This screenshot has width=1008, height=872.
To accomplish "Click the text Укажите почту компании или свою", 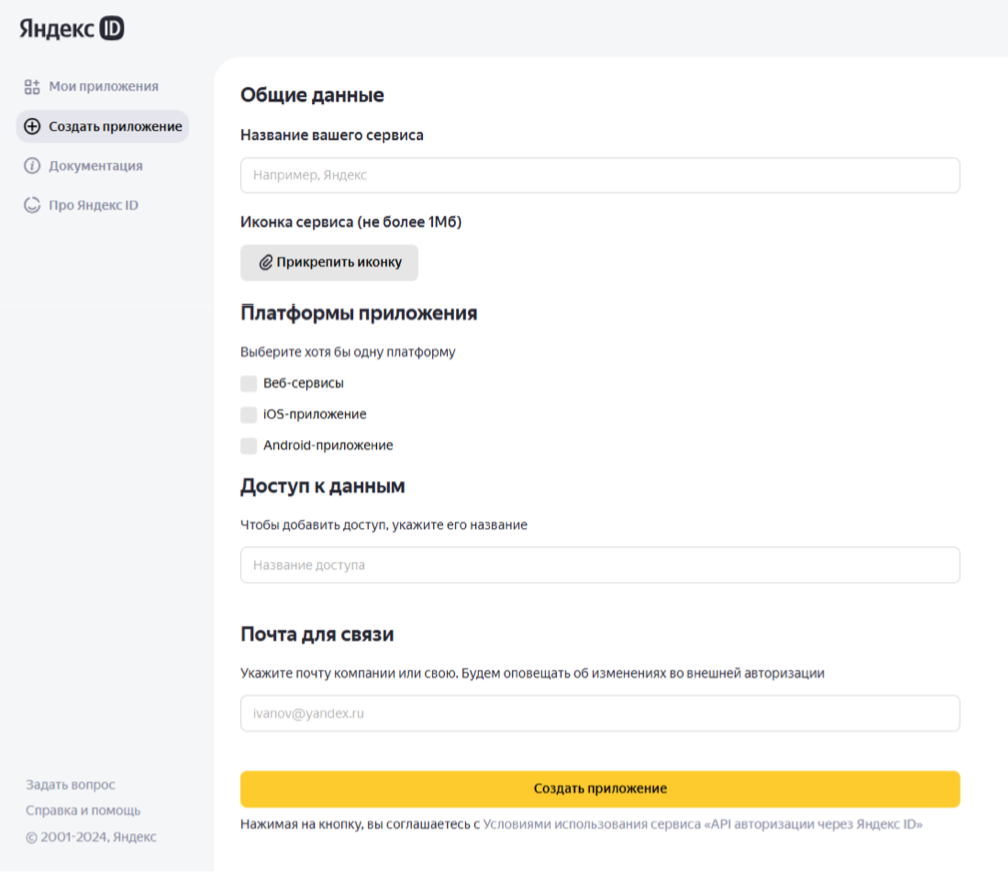I will coord(350,673).
